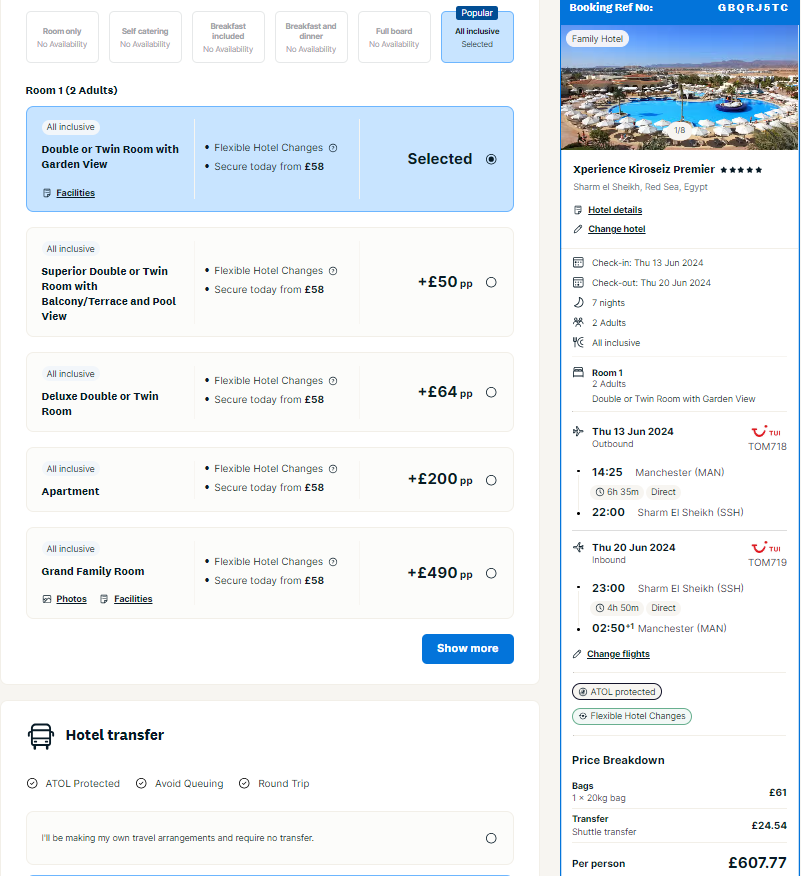The width and height of the screenshot is (801, 876).
Task: Click the hotel transfer bus icon
Action: pos(41,736)
